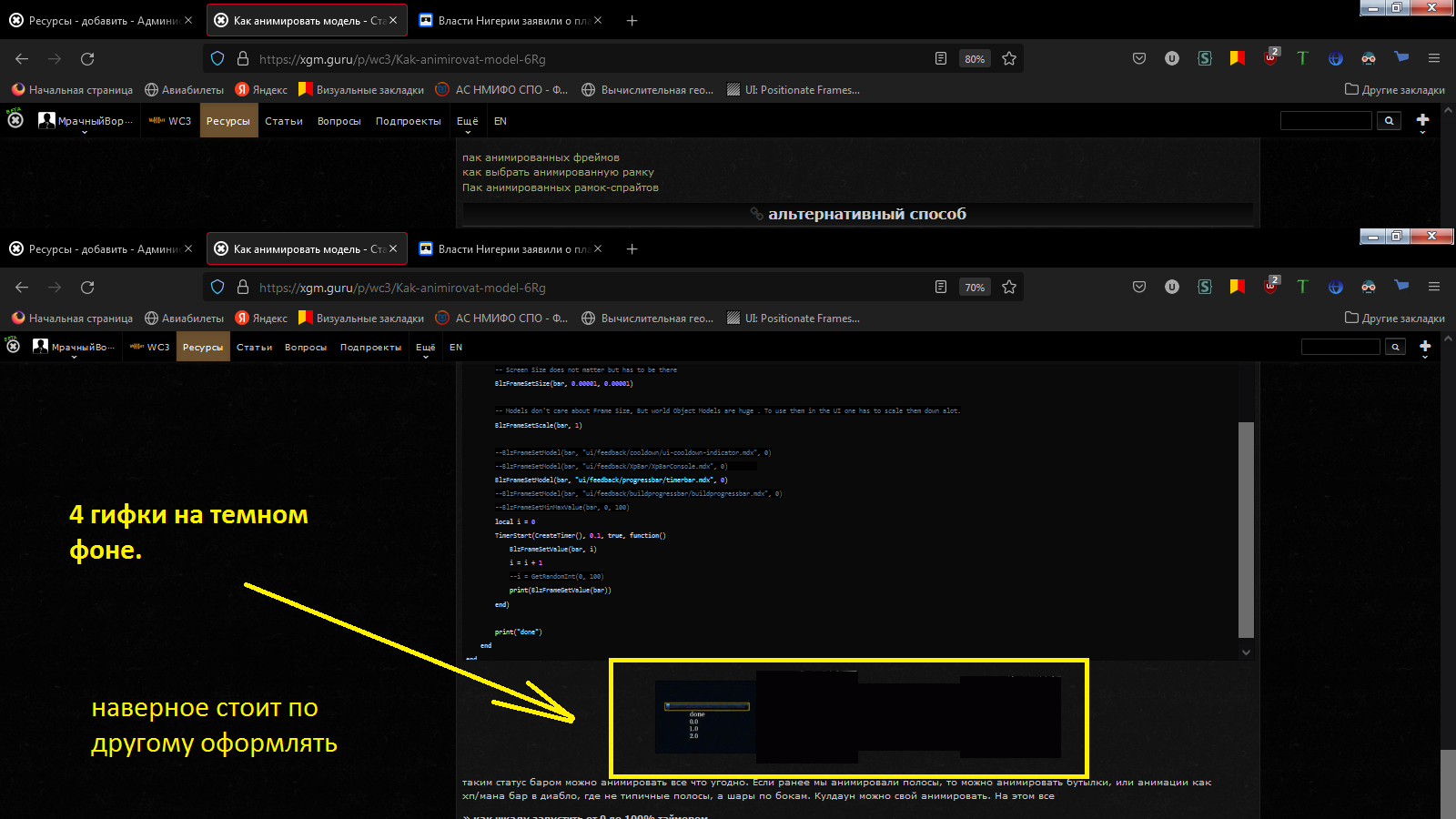Open a new tab in the upper window
Image resolution: width=1456 pixels, height=819 pixels.
[632, 21]
